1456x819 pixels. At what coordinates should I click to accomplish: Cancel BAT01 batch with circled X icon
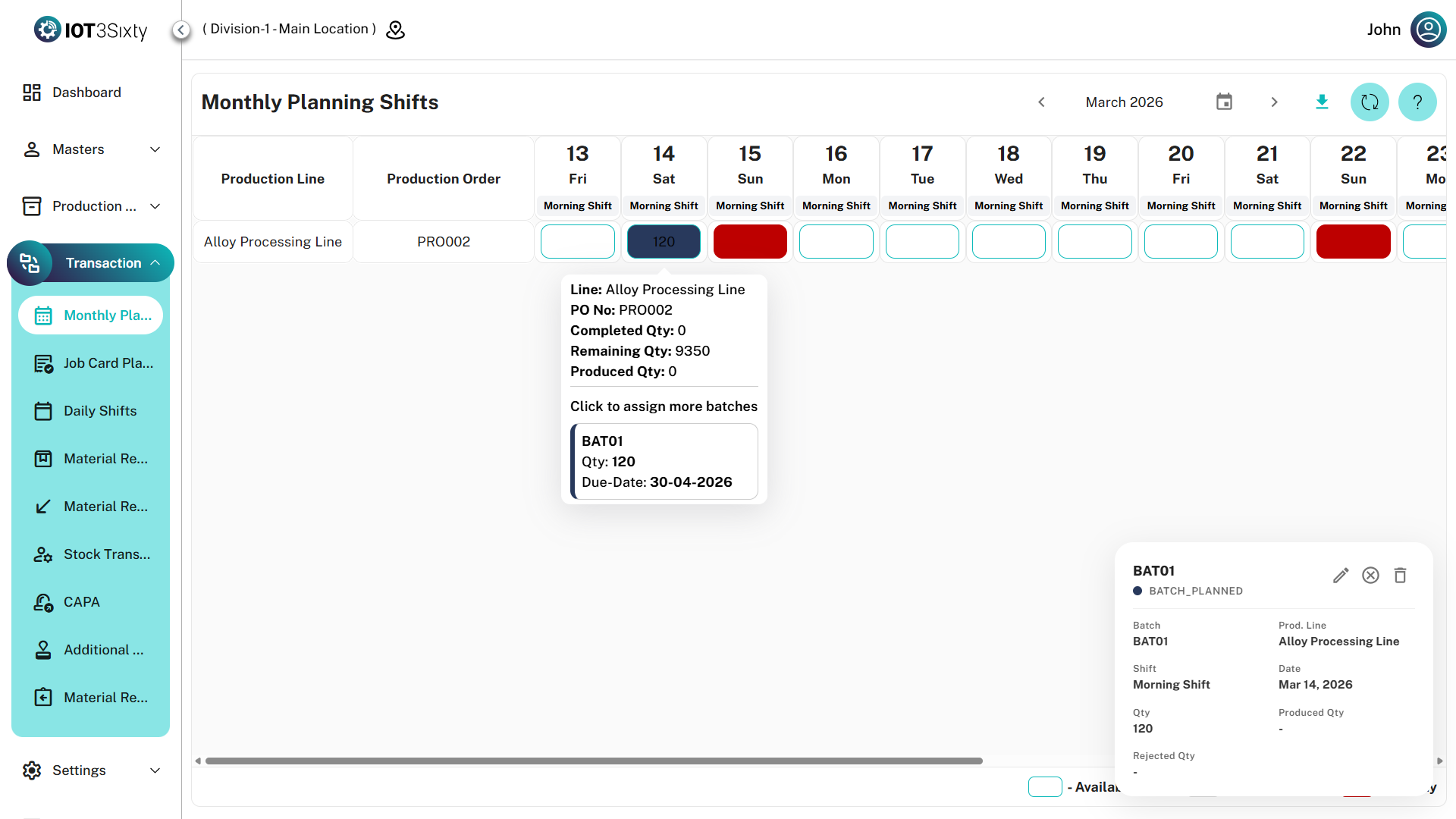[x=1370, y=576]
